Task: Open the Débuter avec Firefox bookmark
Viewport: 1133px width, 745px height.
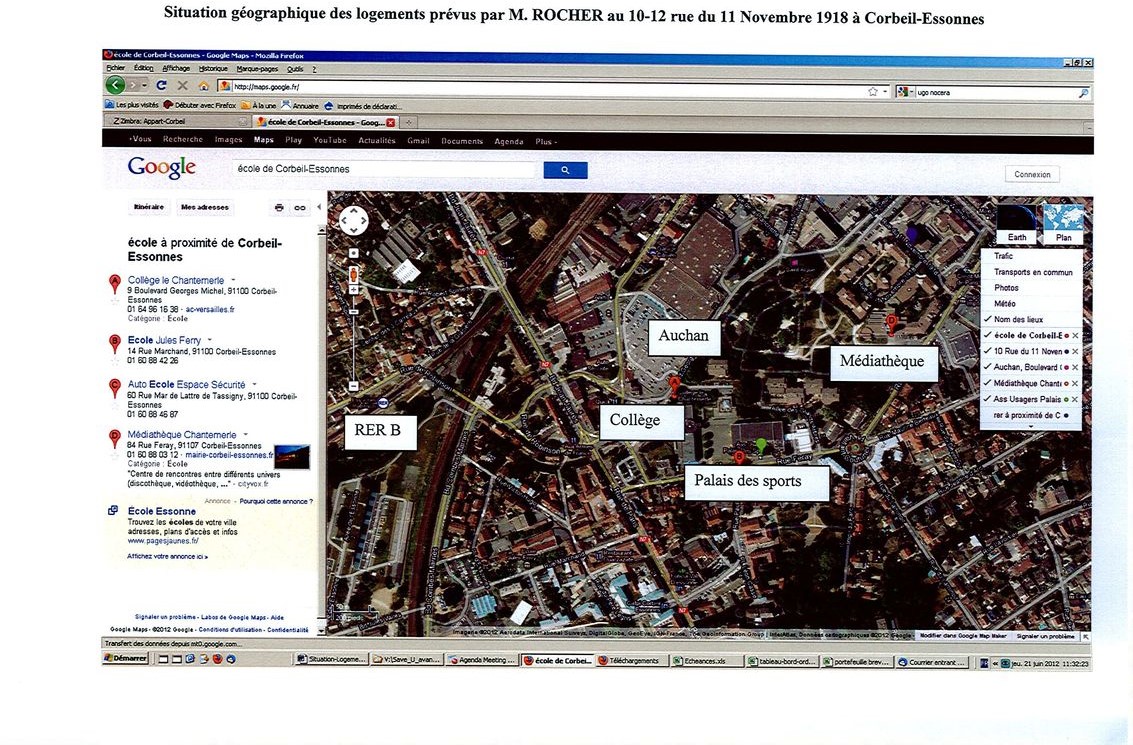Action: pyautogui.click(x=199, y=105)
